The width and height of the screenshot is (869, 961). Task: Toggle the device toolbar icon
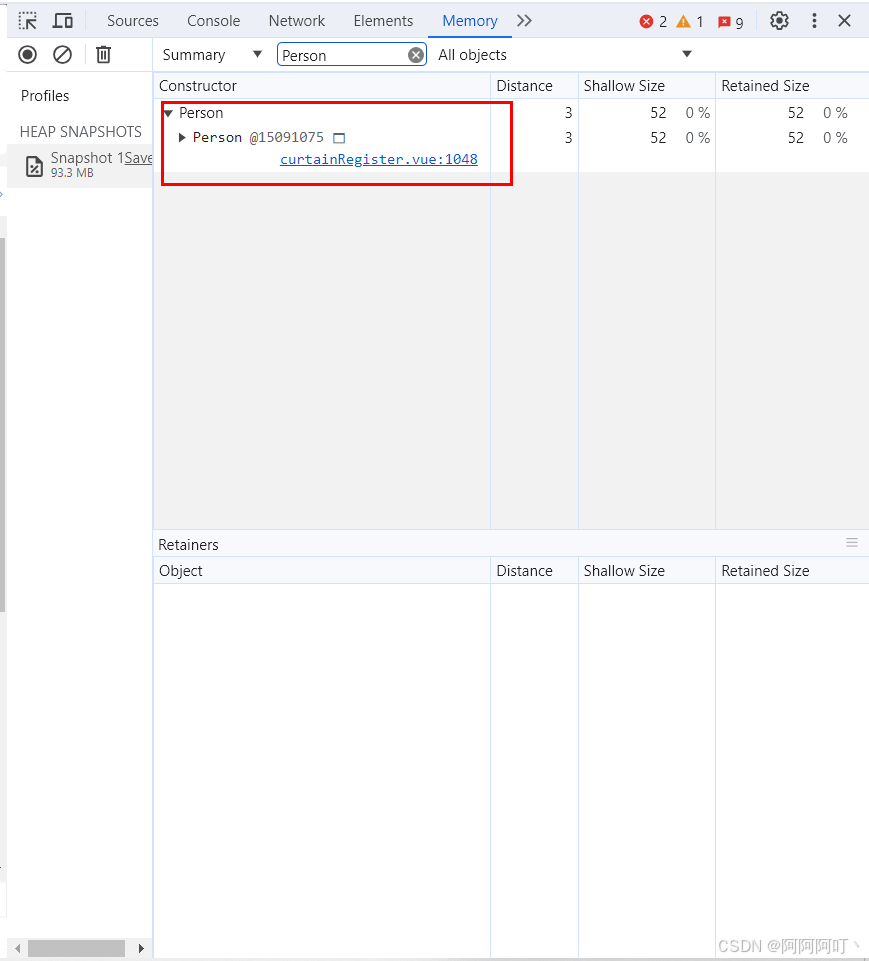pos(62,20)
